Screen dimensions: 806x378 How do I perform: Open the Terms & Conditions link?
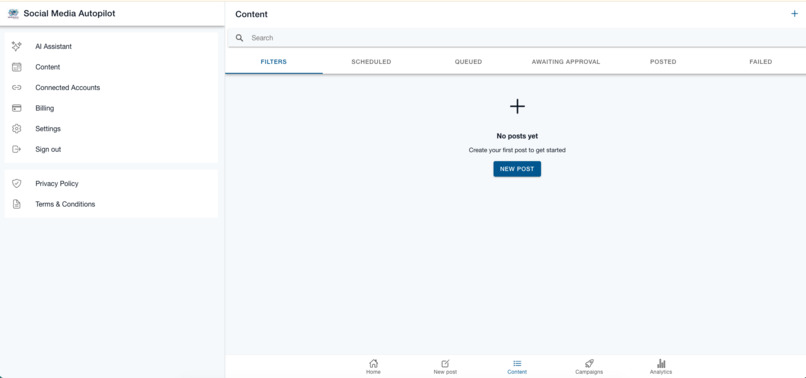pos(111,204)
